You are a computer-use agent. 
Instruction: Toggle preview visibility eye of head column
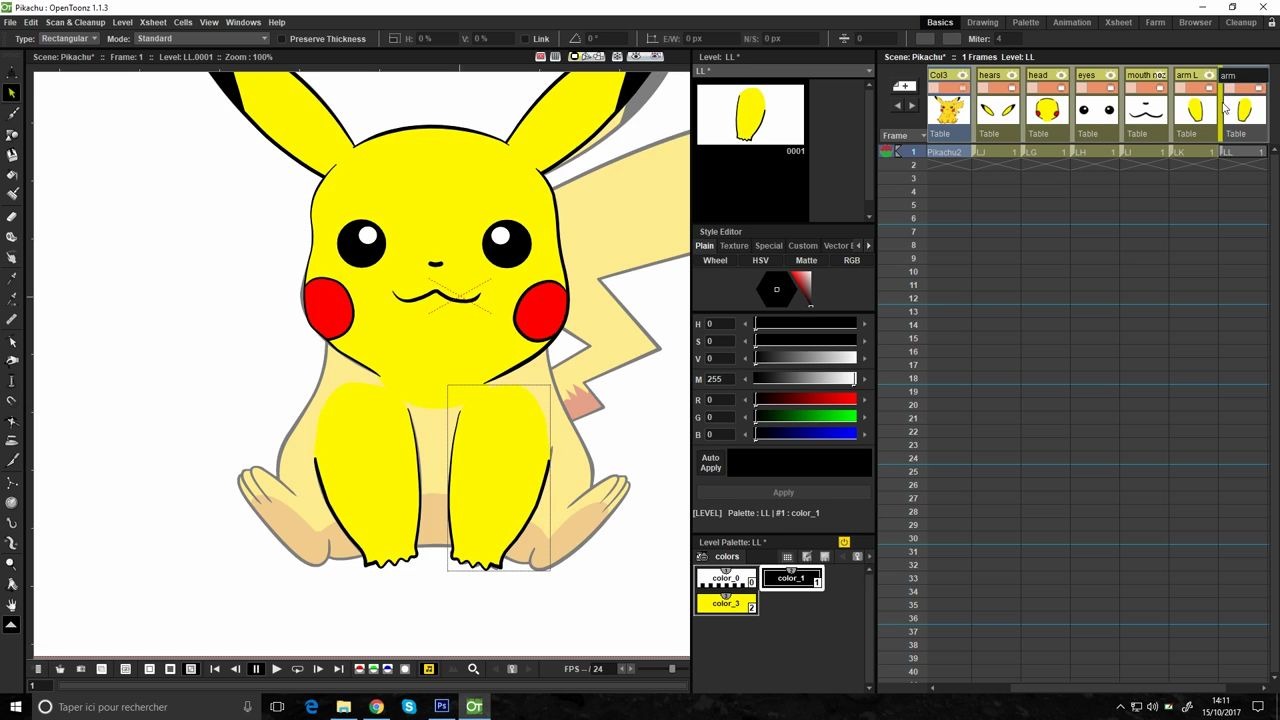click(x=1062, y=75)
